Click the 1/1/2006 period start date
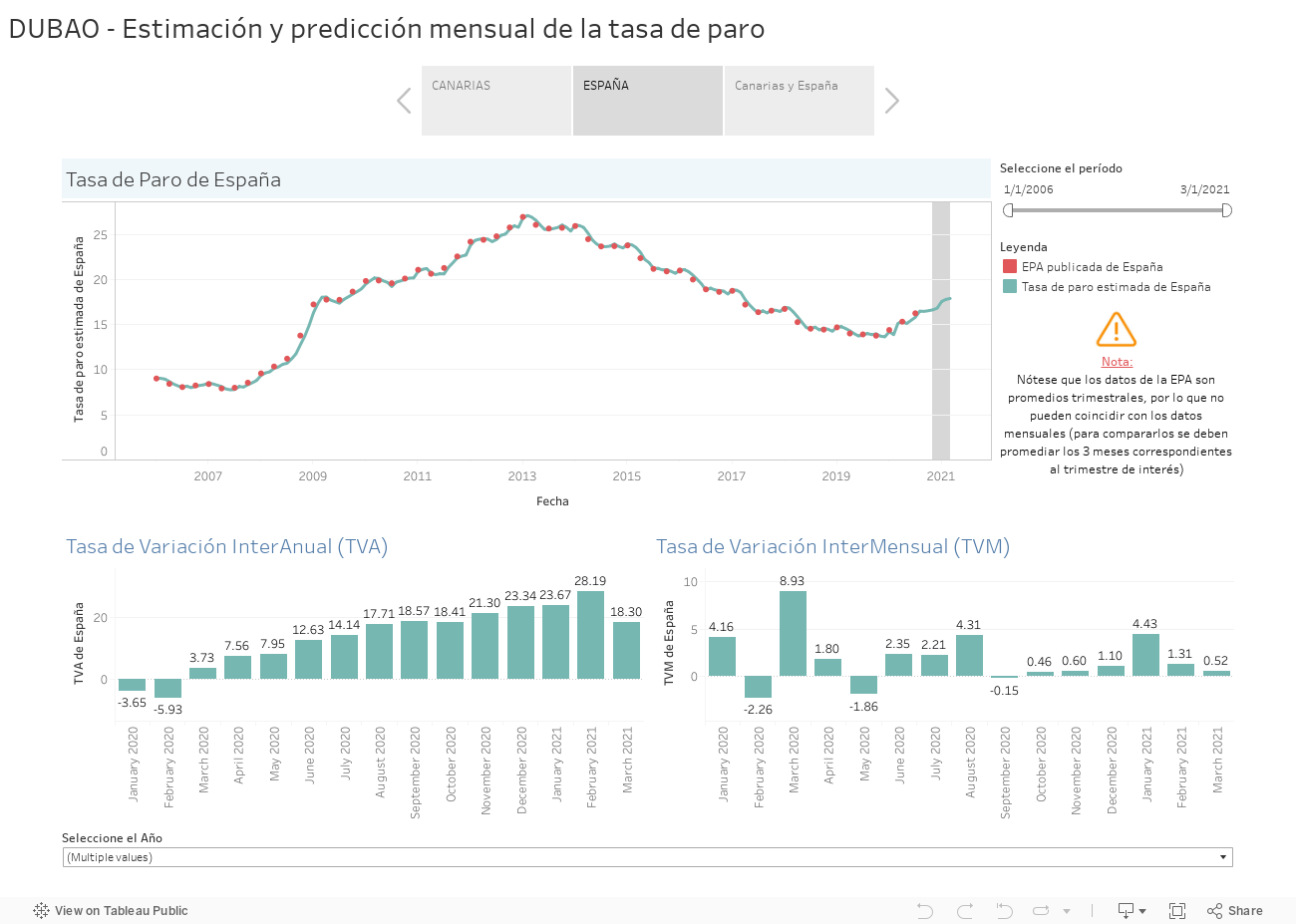1296x924 pixels. pyautogui.click(x=1028, y=189)
